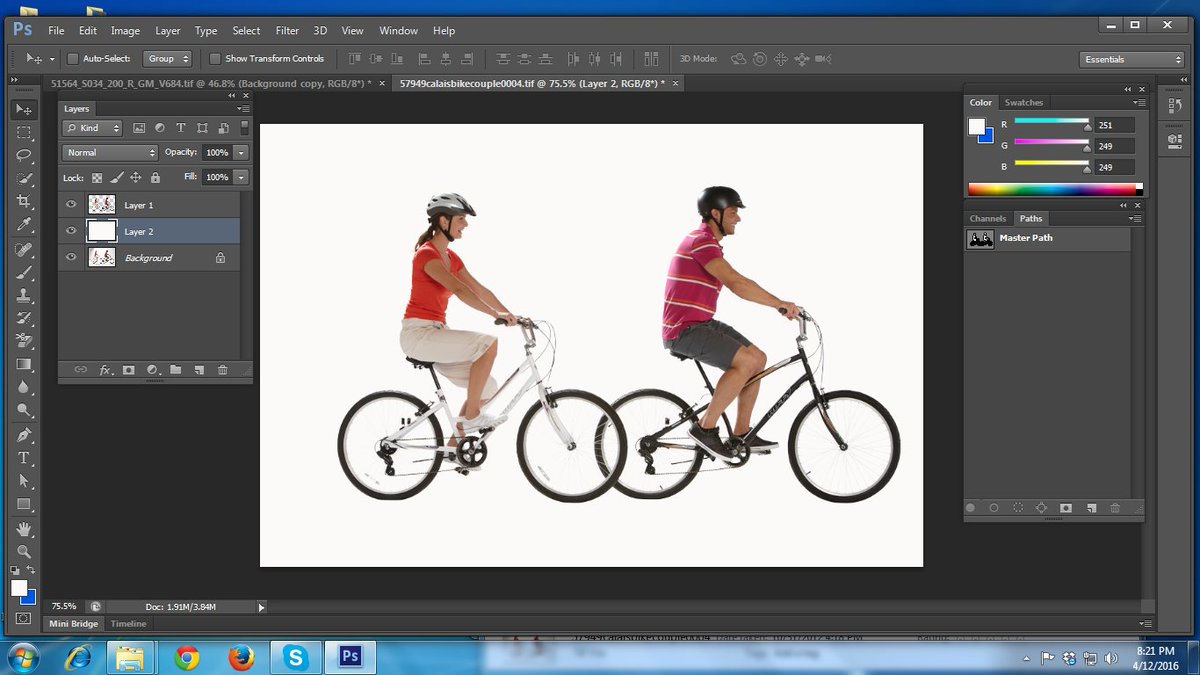1200x675 pixels.
Task: Enable the Auto-Select checkbox
Action: (x=72, y=59)
